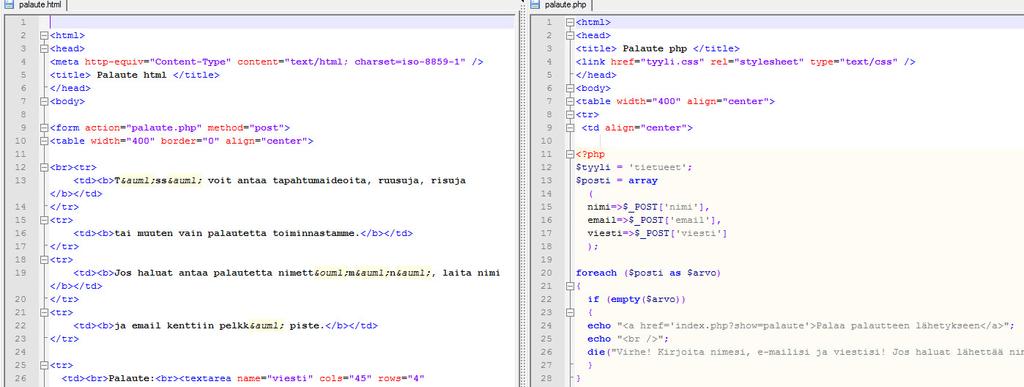This screenshot has width=1024, height=387.
Task: Collapse the <tr> fold on line 21 of palaute.html
Action: (44, 313)
